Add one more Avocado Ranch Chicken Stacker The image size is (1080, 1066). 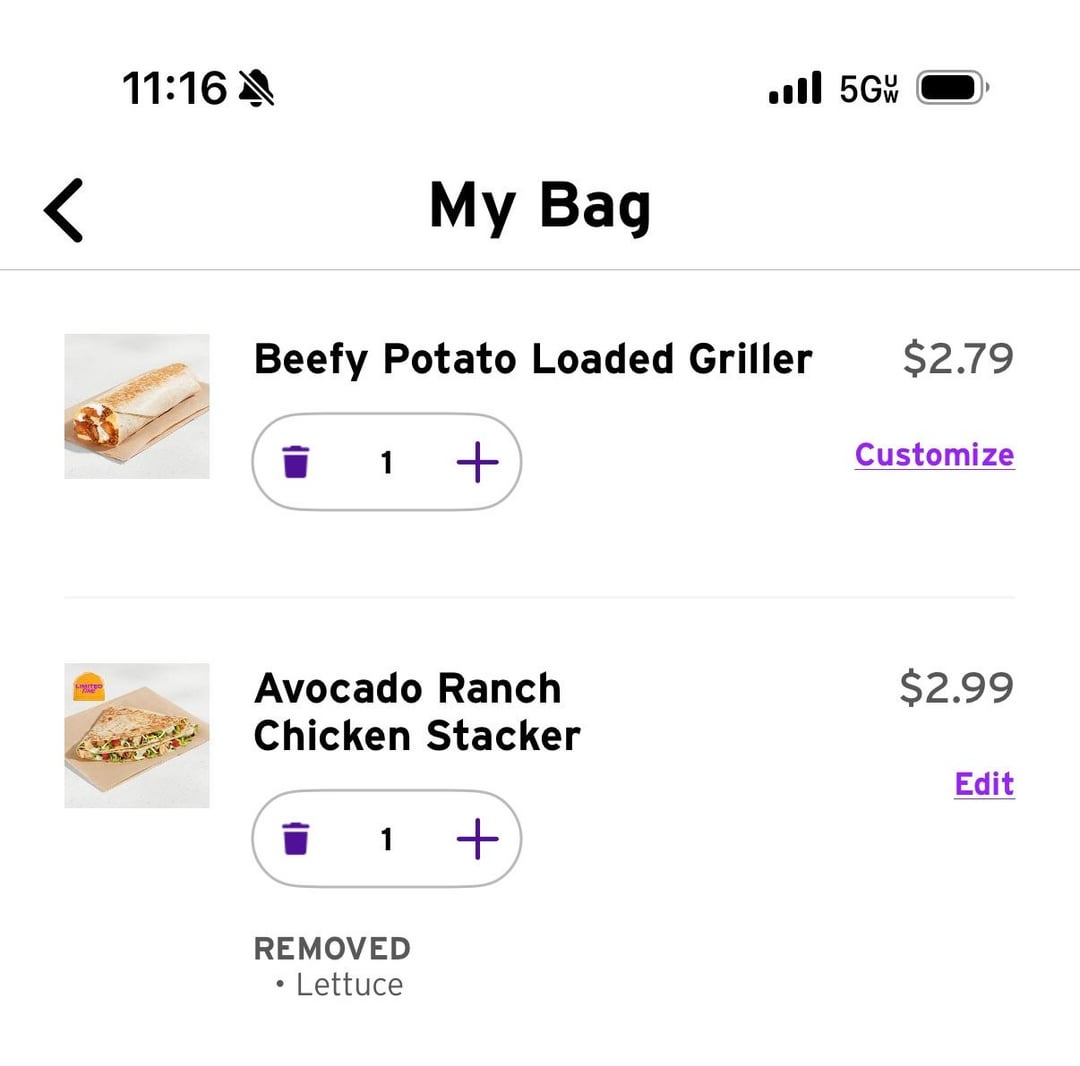[477, 839]
